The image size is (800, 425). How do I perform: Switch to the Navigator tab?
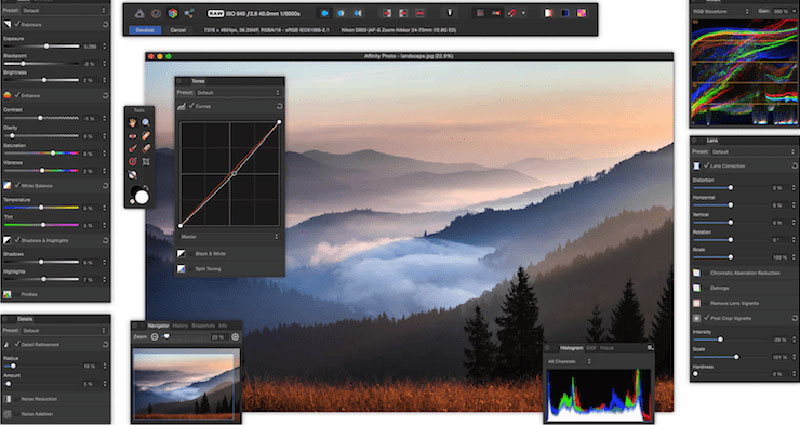(158, 326)
